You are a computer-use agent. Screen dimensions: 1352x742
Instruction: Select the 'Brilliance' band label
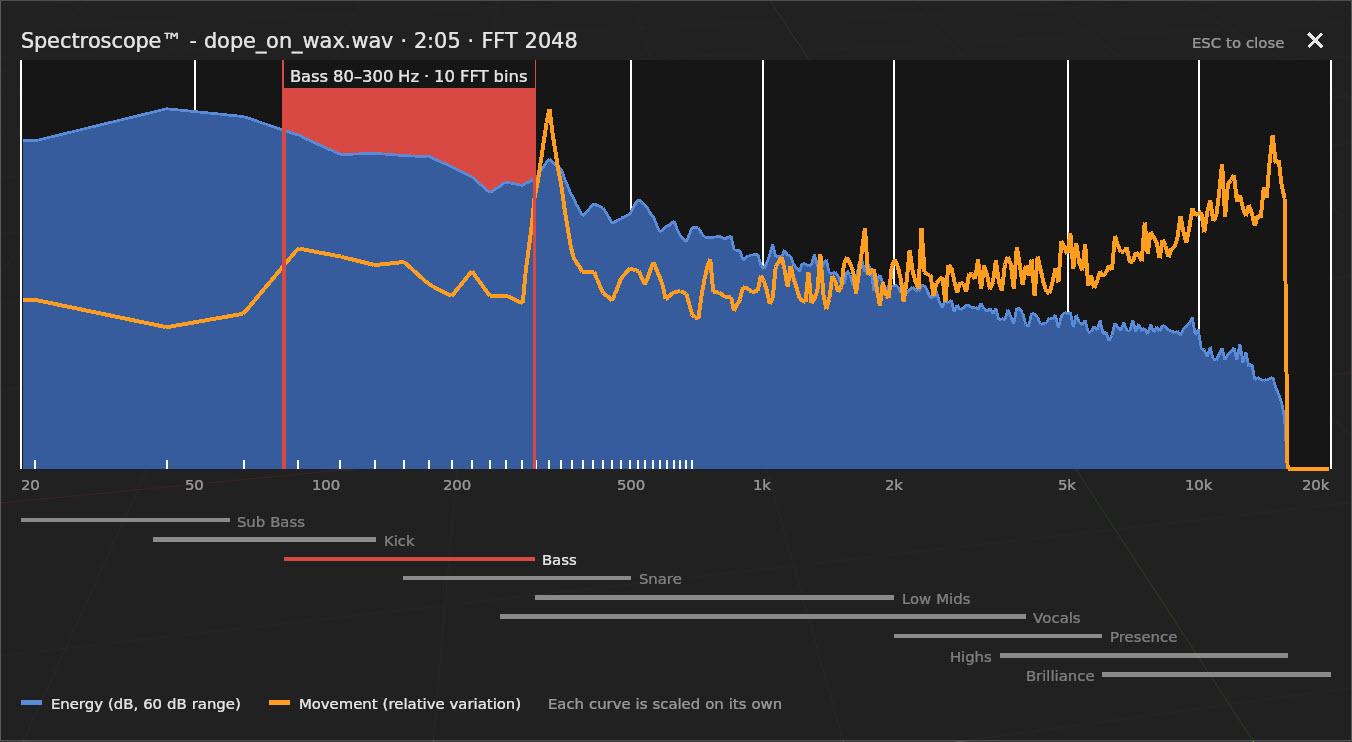(x=1060, y=676)
